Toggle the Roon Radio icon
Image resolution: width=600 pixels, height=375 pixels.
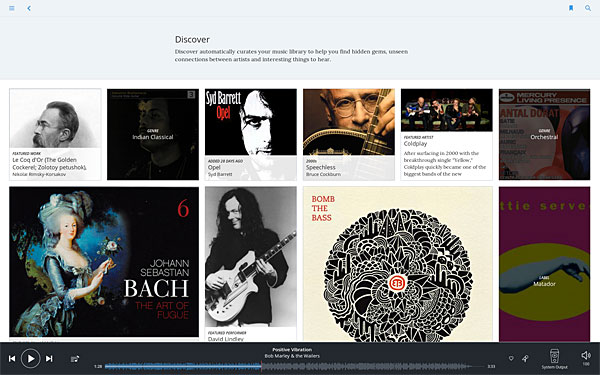coord(525,359)
